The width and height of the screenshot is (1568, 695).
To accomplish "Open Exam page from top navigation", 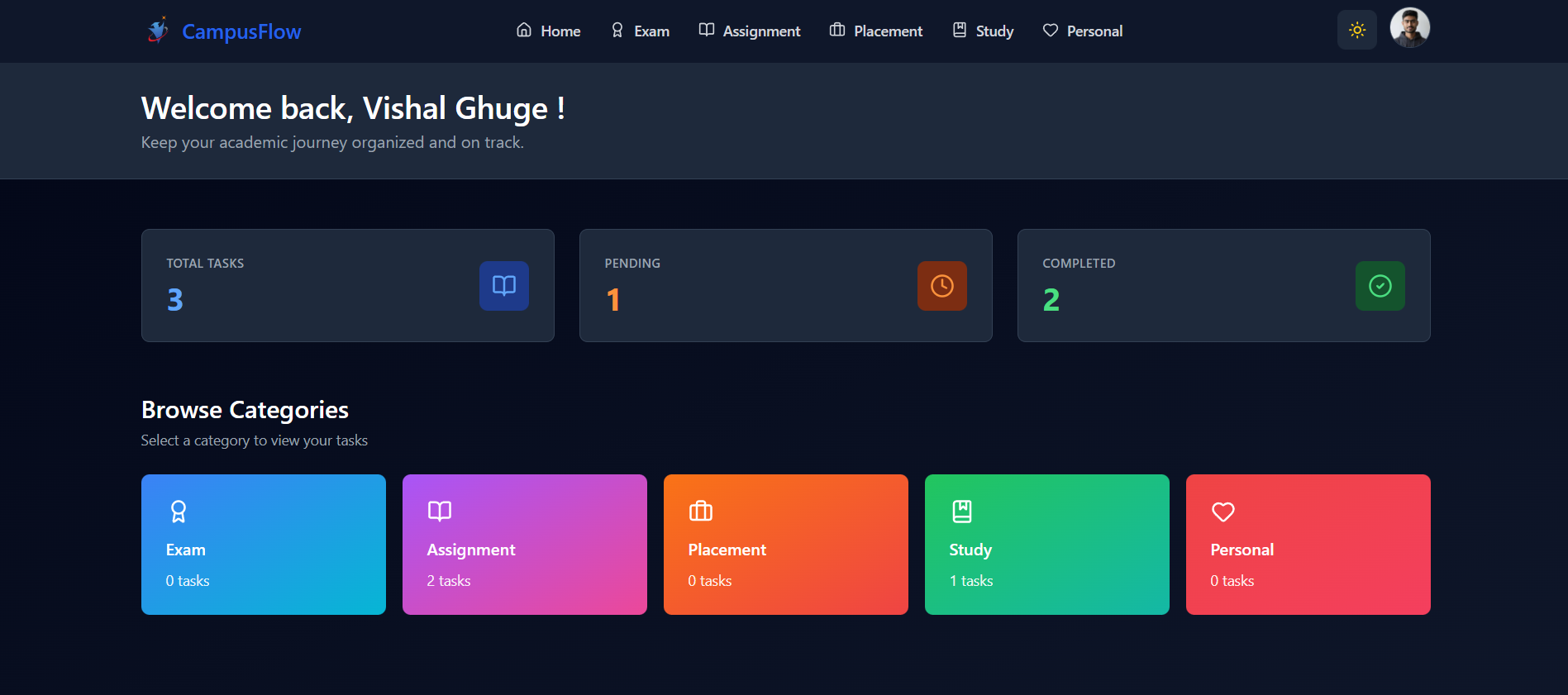I will pyautogui.click(x=641, y=31).
